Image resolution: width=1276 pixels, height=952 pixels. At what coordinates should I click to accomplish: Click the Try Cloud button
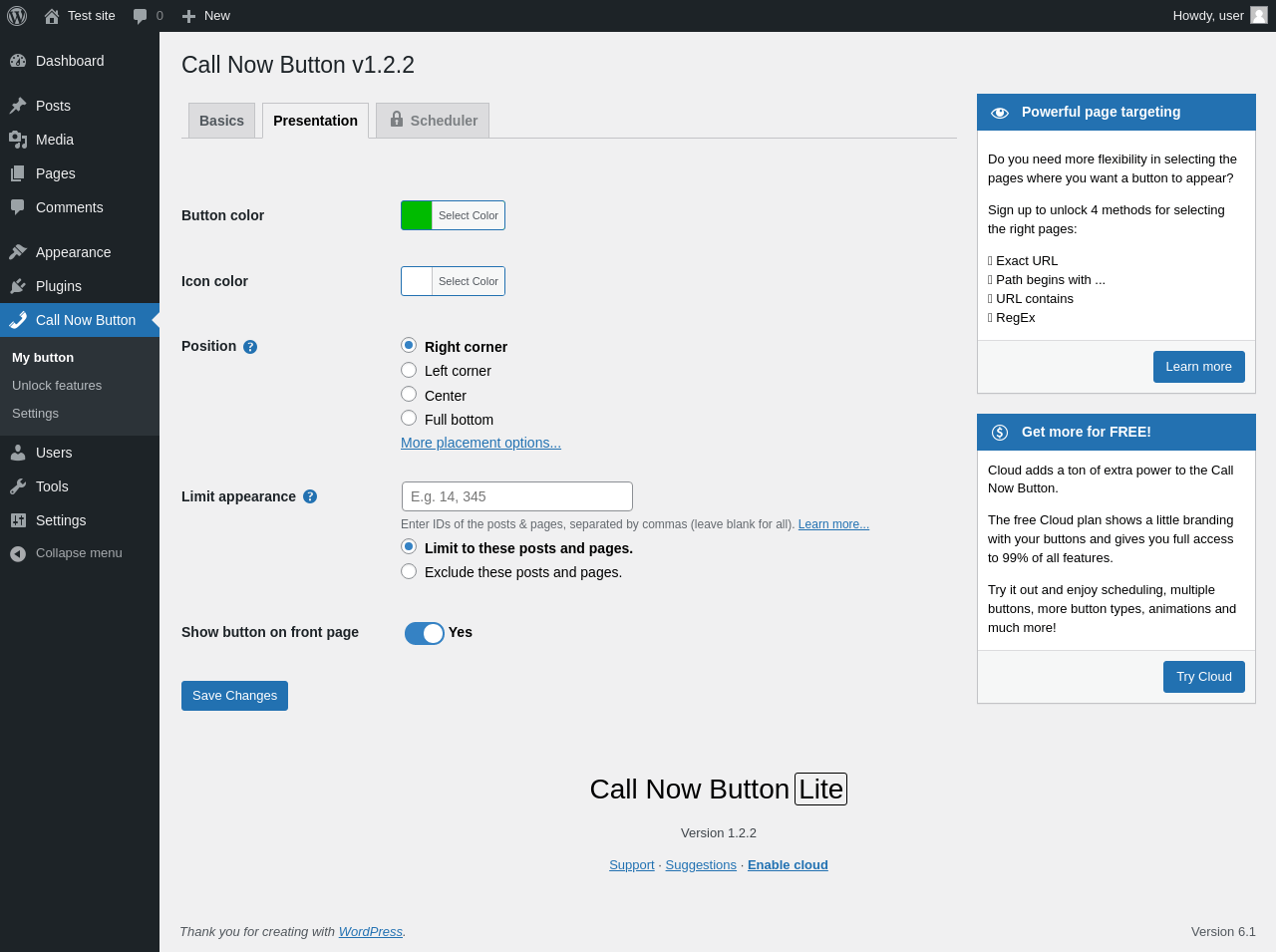point(1203,677)
